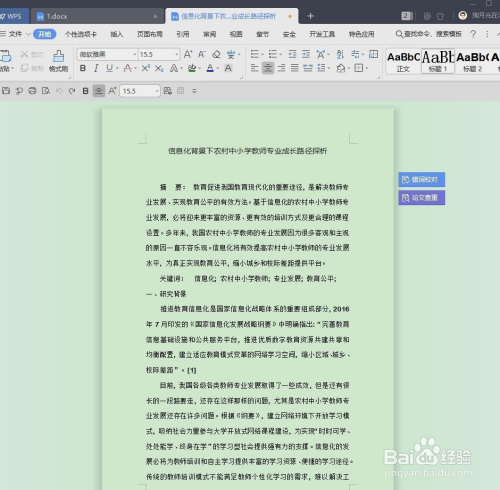This screenshot has width=500, height=490.
Task: Click the Increase font size icon in ribbon
Action: pos(188,54)
